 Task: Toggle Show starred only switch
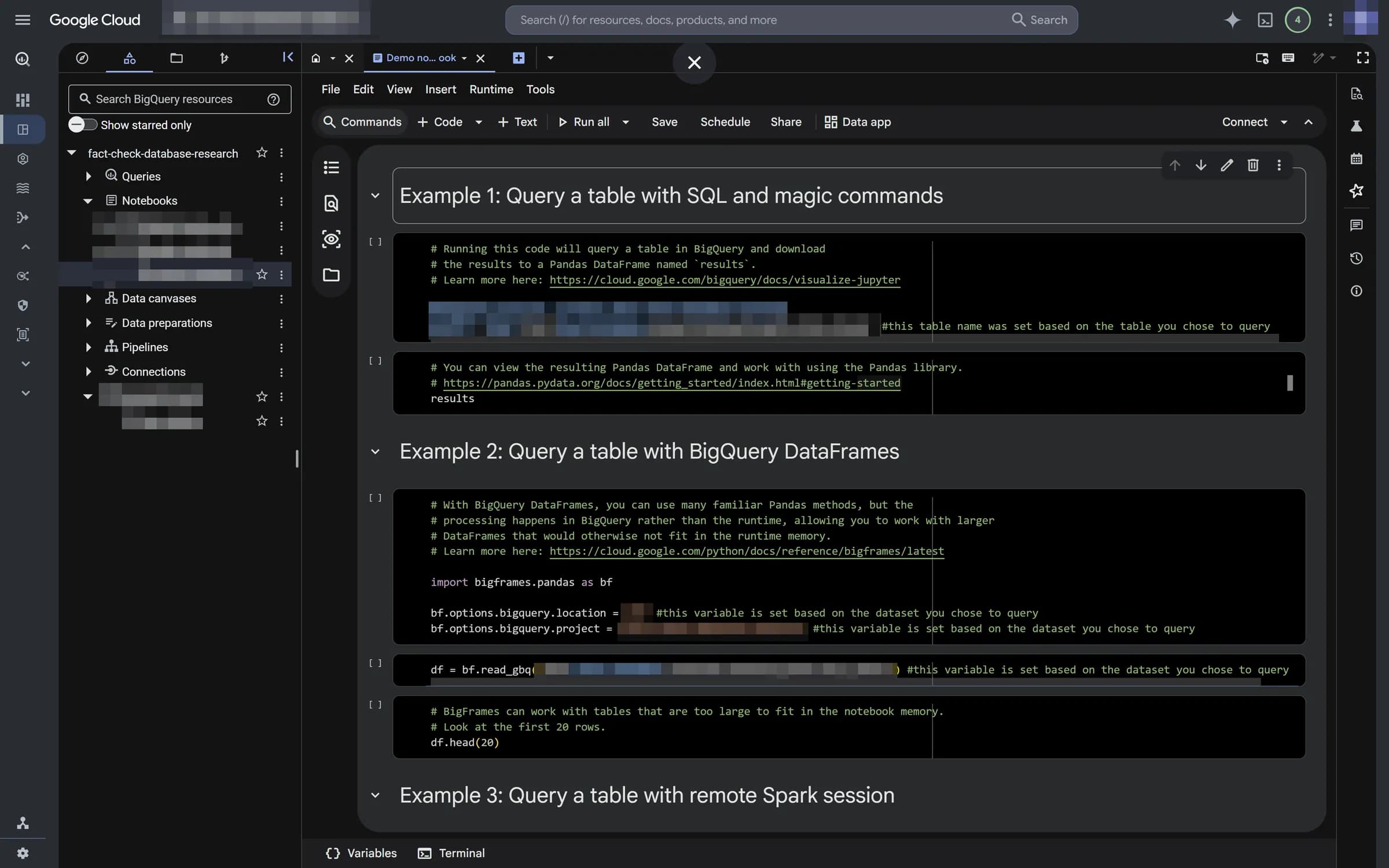coord(83,125)
